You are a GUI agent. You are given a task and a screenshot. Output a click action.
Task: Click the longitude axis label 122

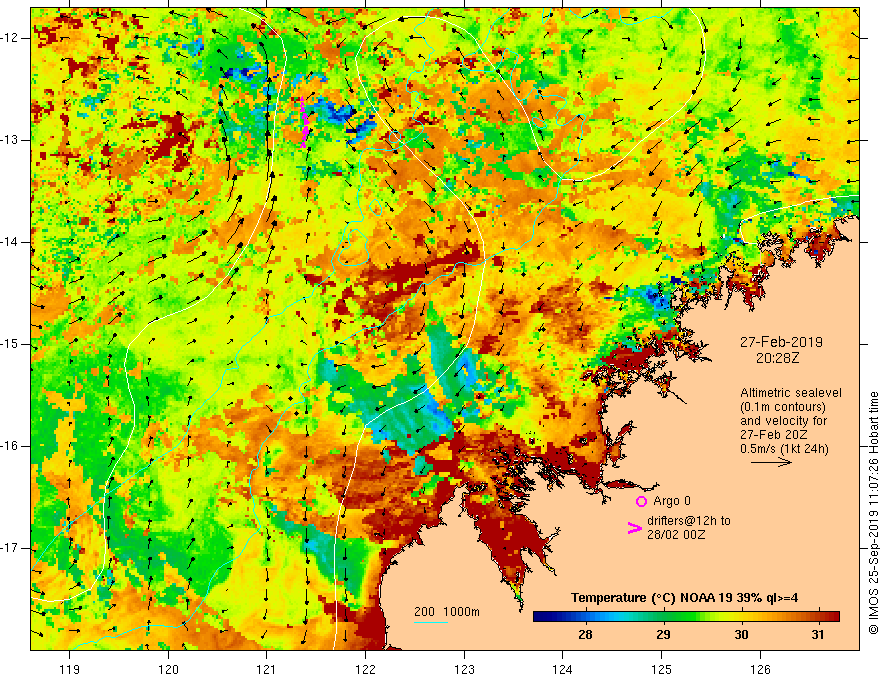365,669
